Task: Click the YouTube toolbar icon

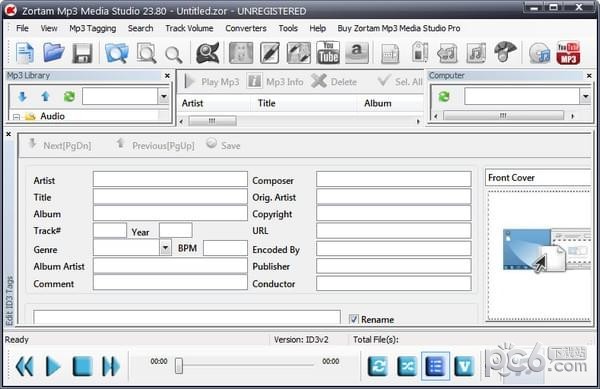Action: pos(328,52)
